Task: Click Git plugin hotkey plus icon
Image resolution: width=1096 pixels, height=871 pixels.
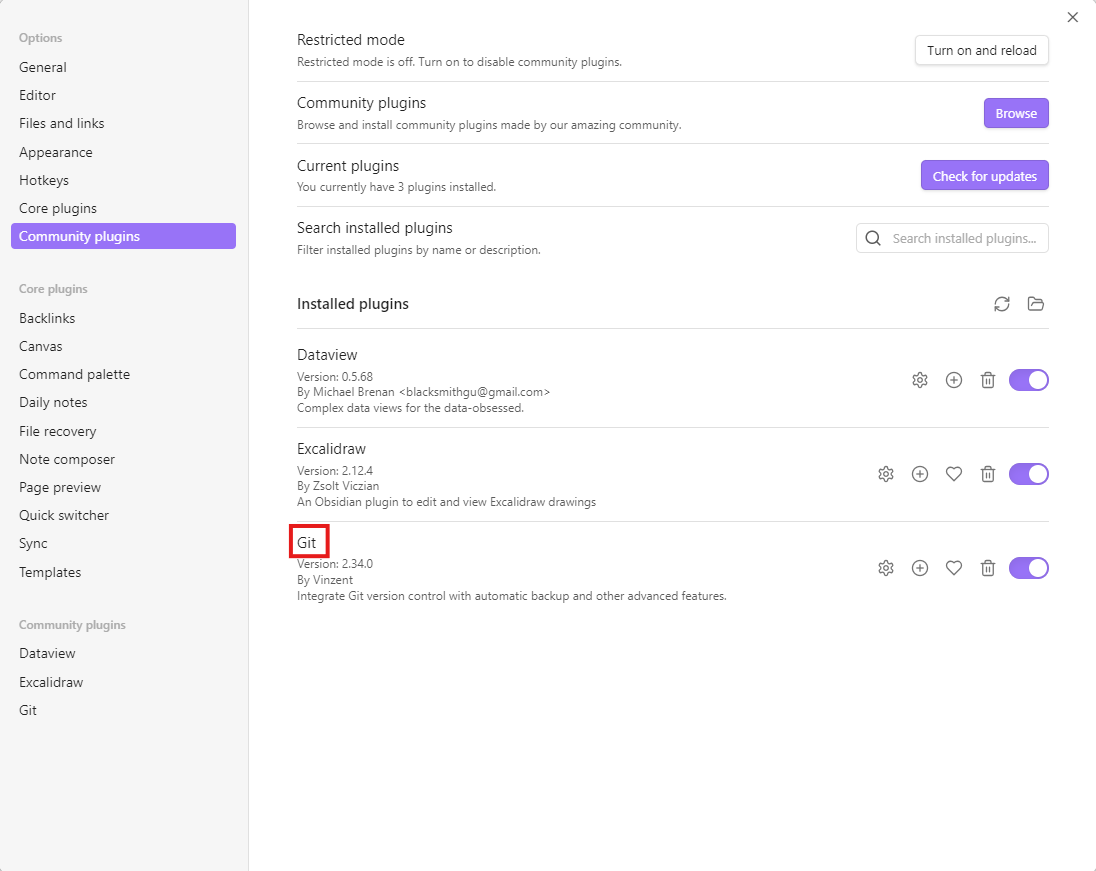Action: point(920,568)
